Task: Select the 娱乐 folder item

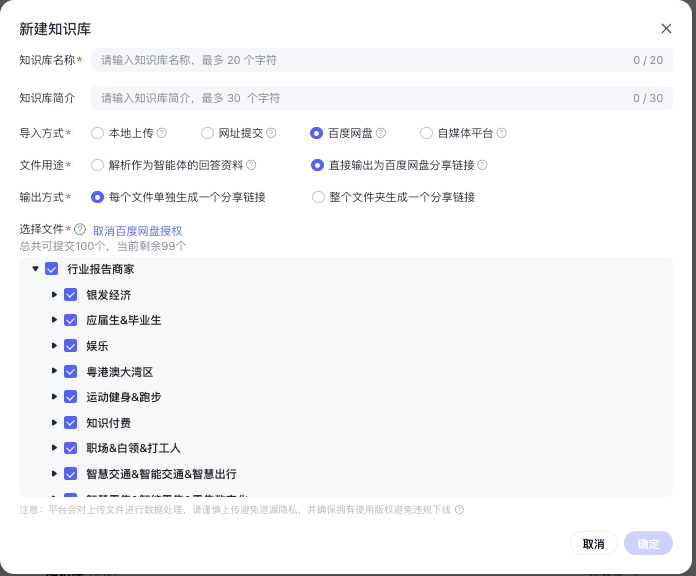Action: (97, 346)
